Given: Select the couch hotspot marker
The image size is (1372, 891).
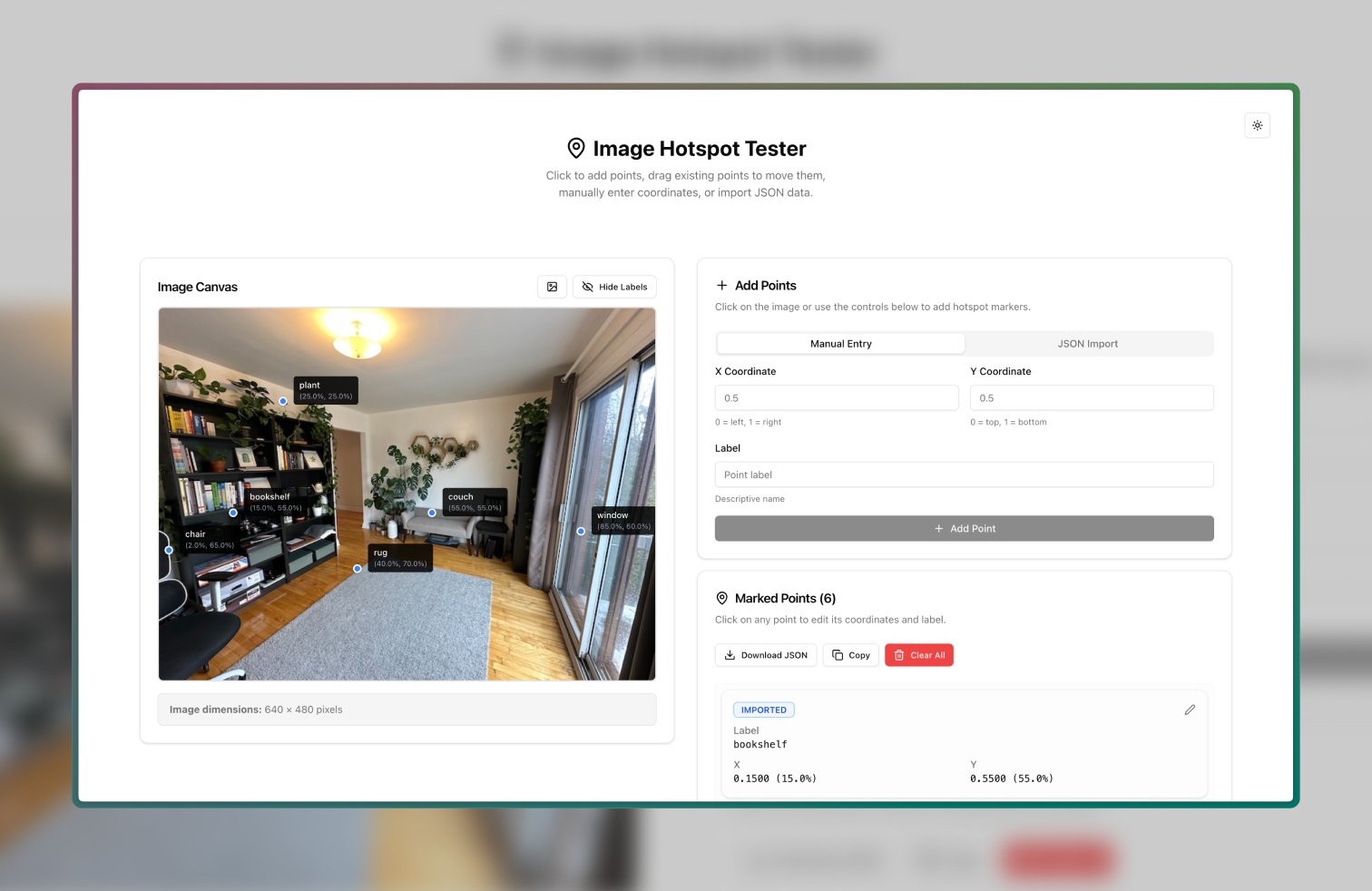Looking at the screenshot, I should pyautogui.click(x=432, y=513).
